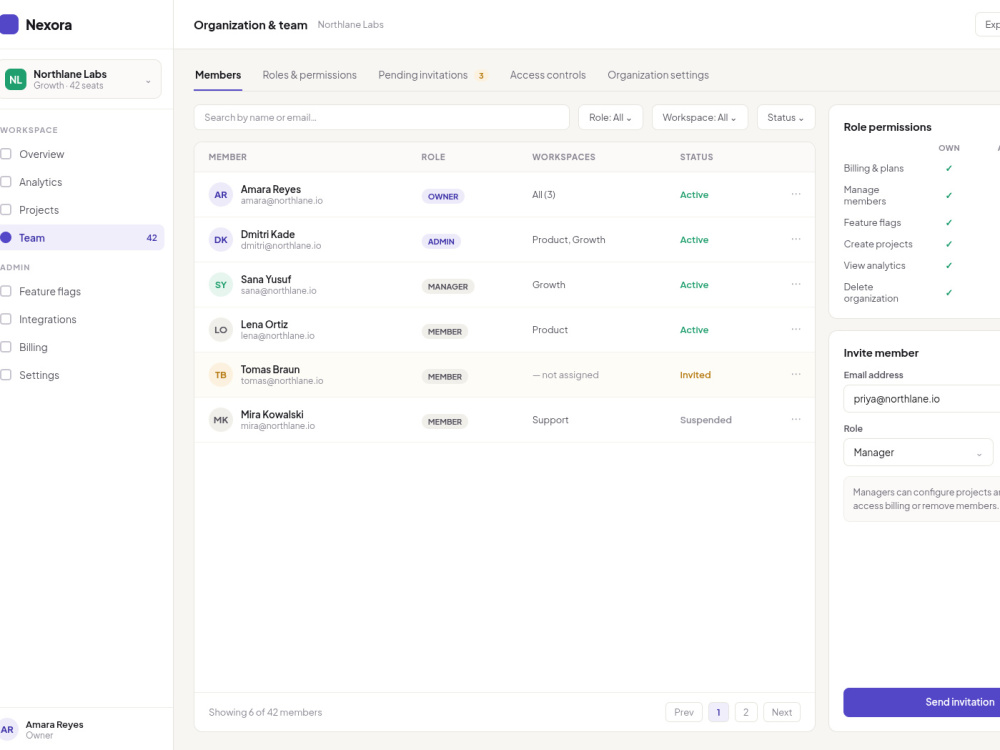Open Integrations admin page
Screen dimensions: 1000x750
pos(47,320)
